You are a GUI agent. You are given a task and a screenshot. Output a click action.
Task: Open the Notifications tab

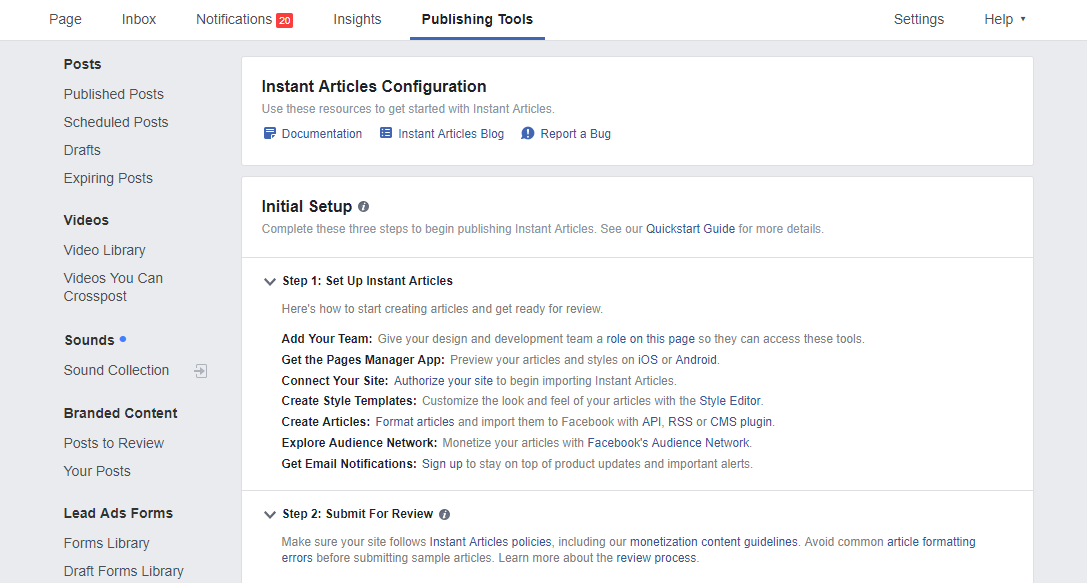coord(234,19)
